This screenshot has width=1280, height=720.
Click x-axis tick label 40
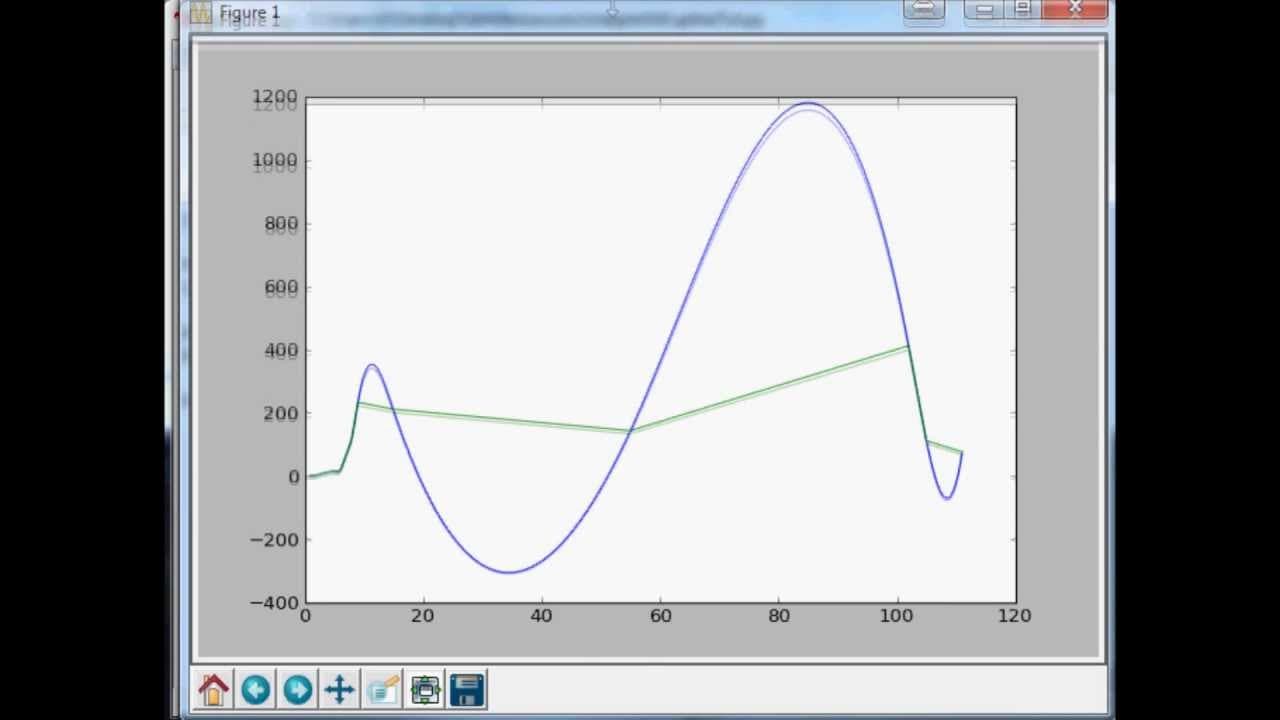541,616
